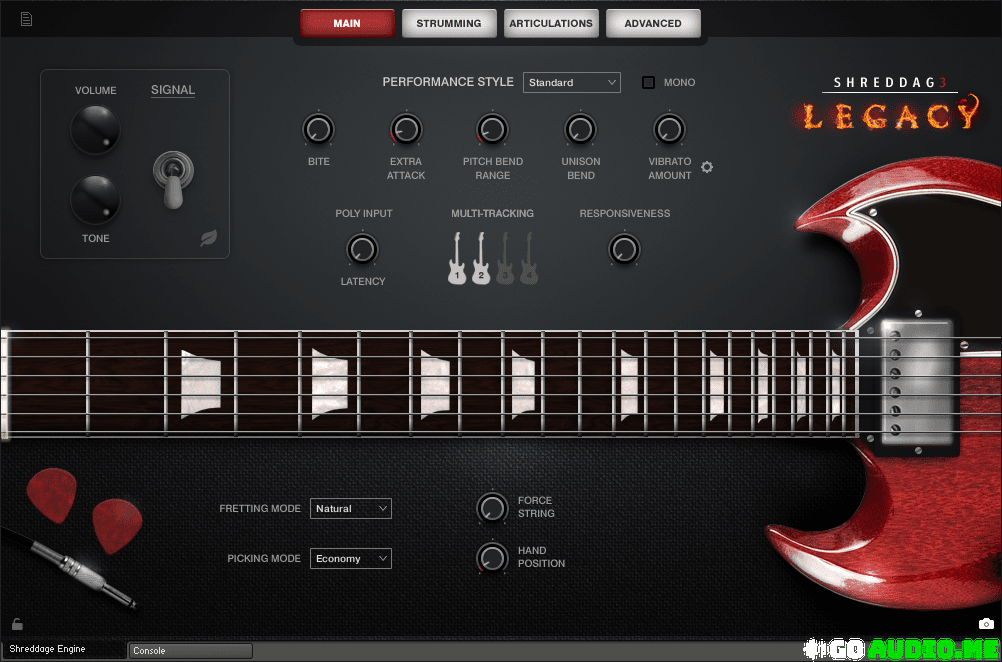Toggle the leaf eco icon

(208, 238)
